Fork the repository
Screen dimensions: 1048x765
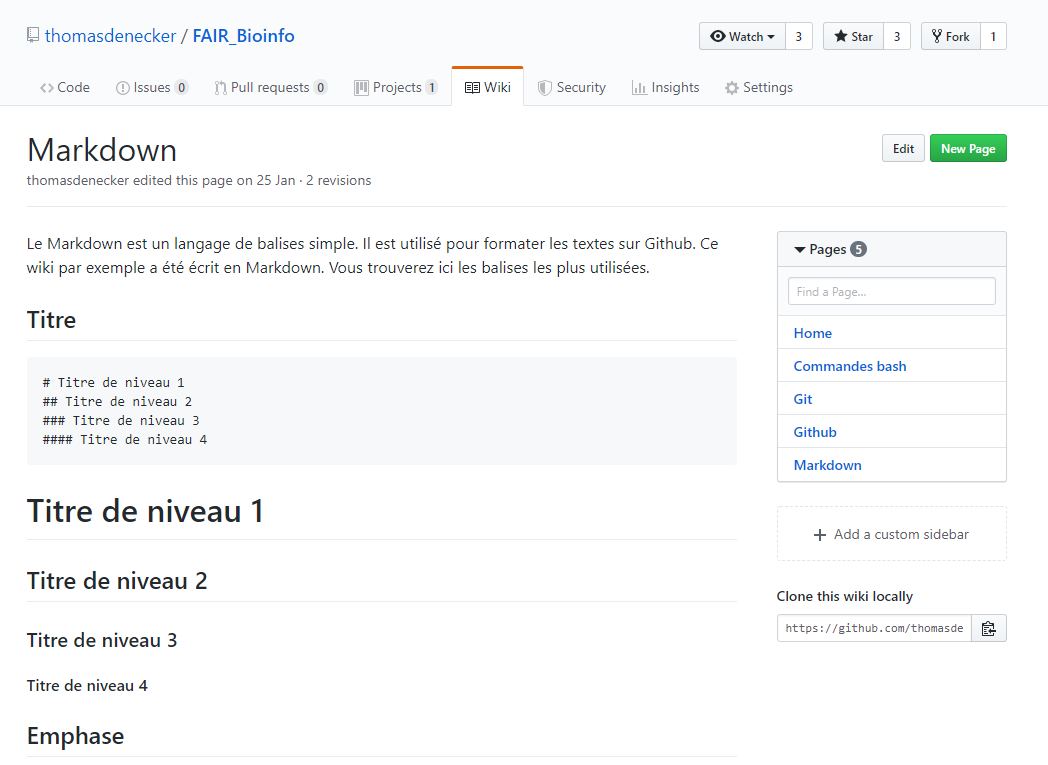[x=951, y=37]
